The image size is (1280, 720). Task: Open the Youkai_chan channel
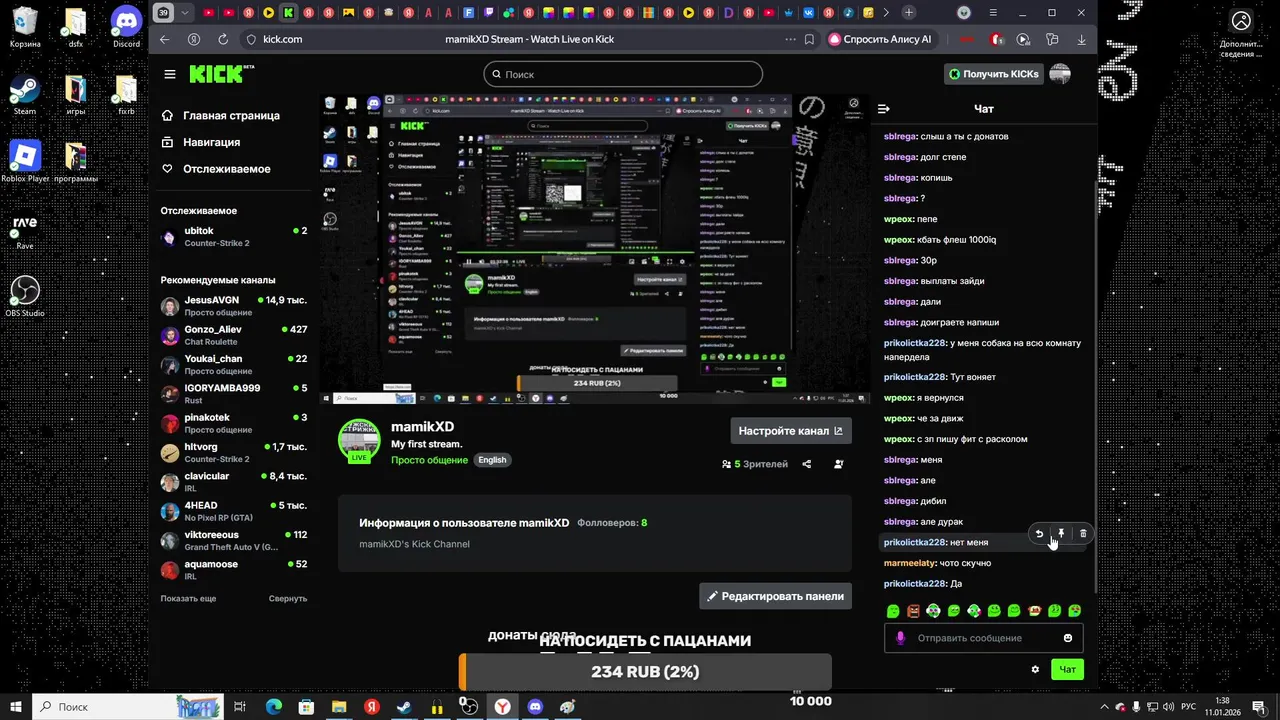click(234, 364)
